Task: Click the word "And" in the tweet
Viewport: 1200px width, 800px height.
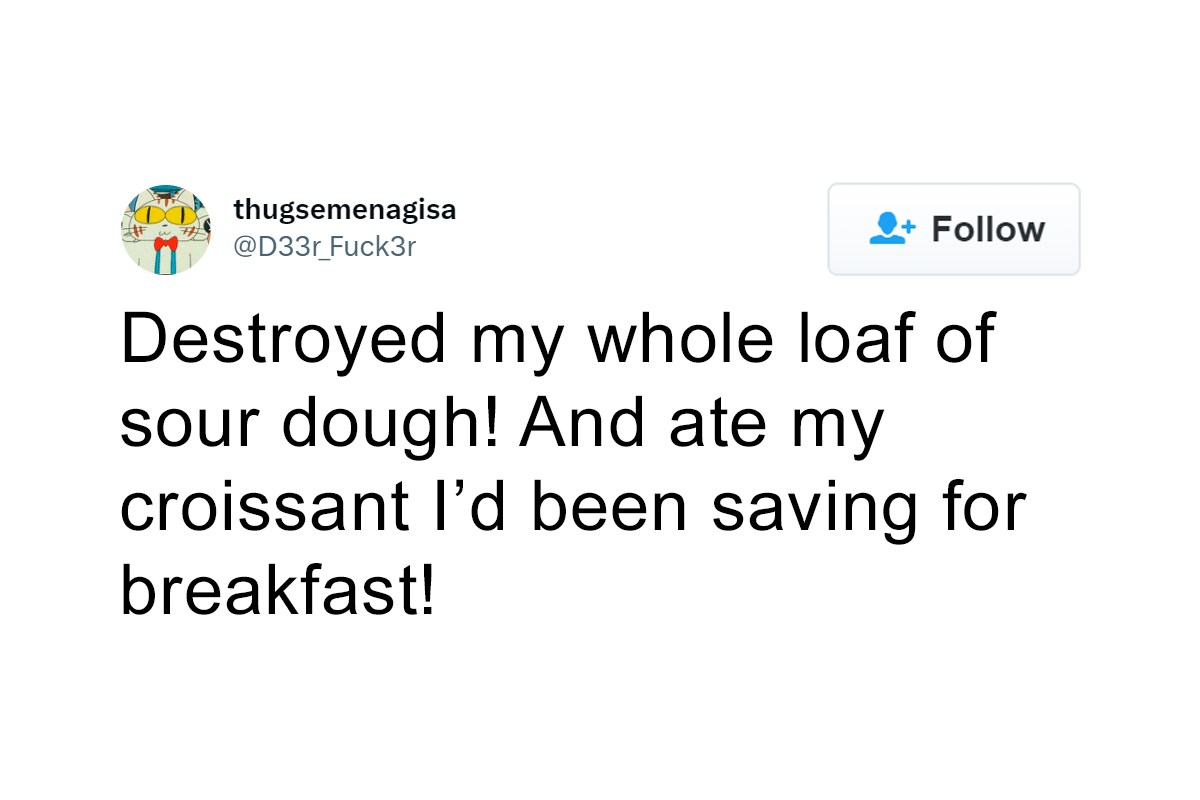Action: click(581, 423)
